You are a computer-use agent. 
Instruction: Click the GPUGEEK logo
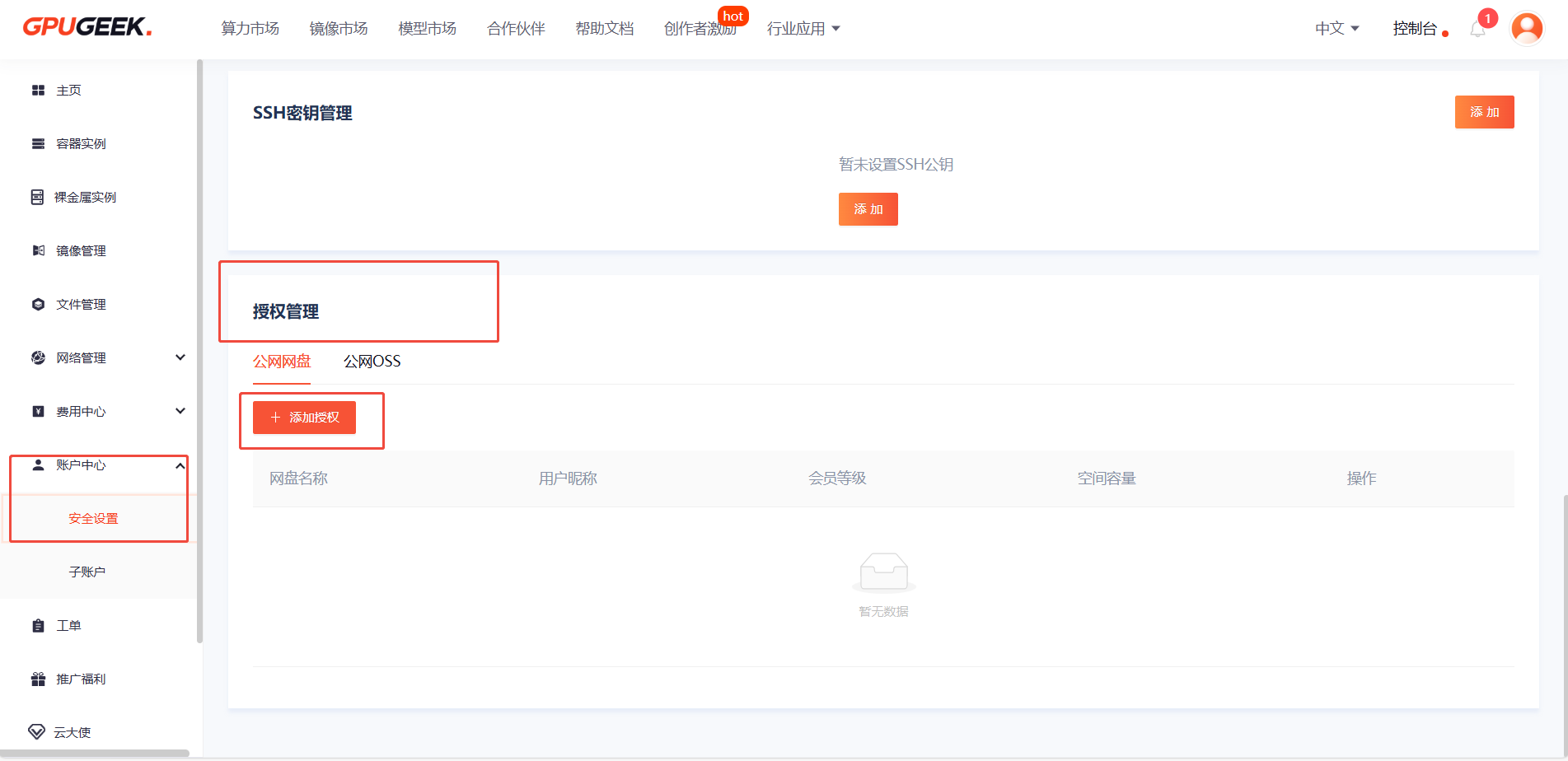point(87,27)
